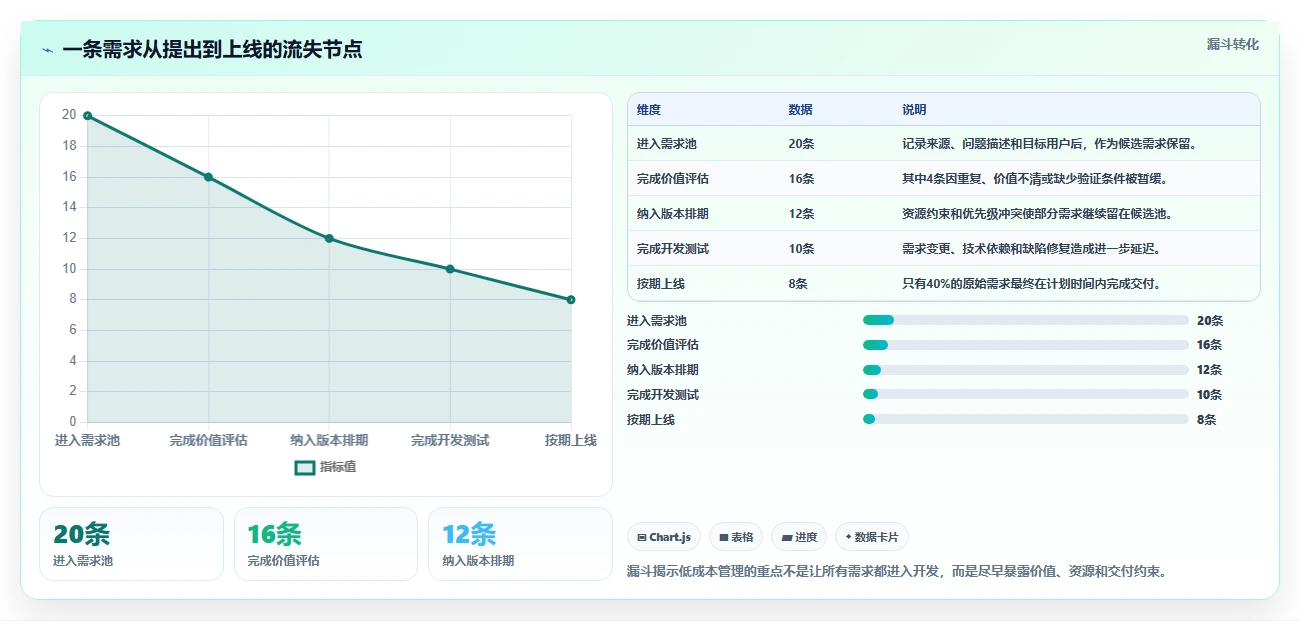The image size is (1300, 621).
Task: Select the chart point for 完成价值评估
Action: 208,177
